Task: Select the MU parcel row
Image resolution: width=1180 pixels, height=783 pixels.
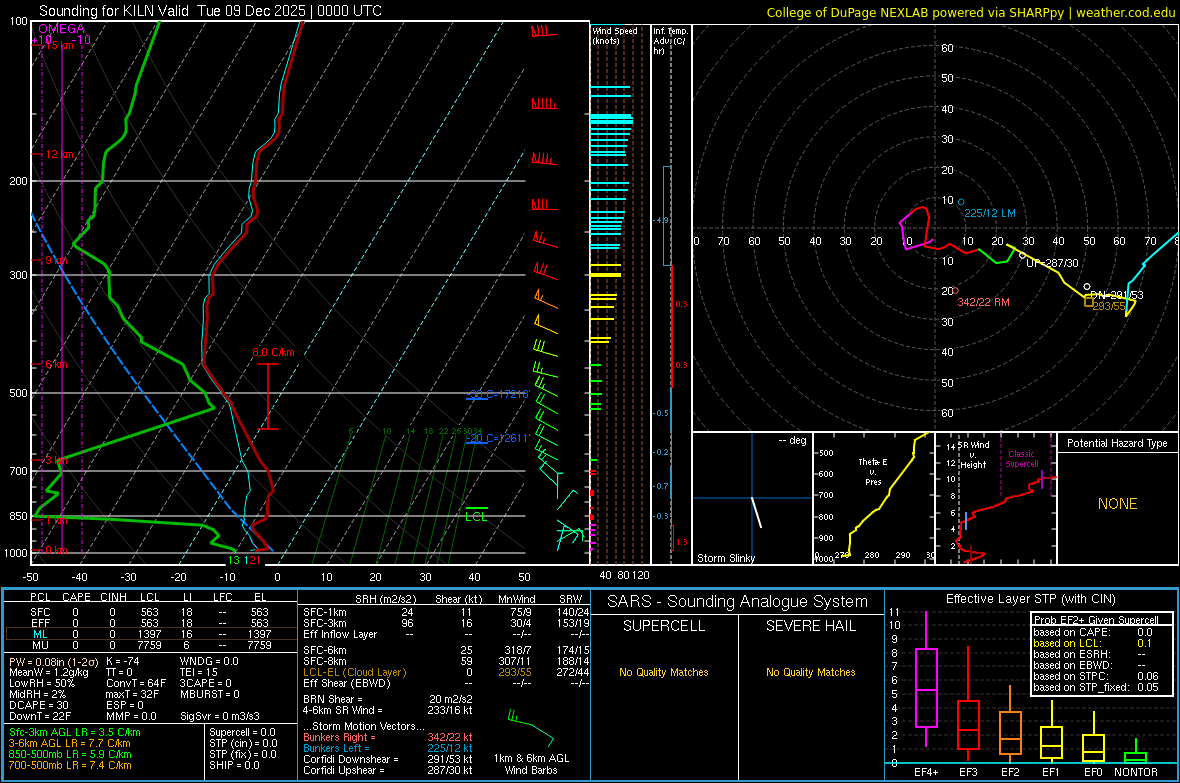Action: 151,645
